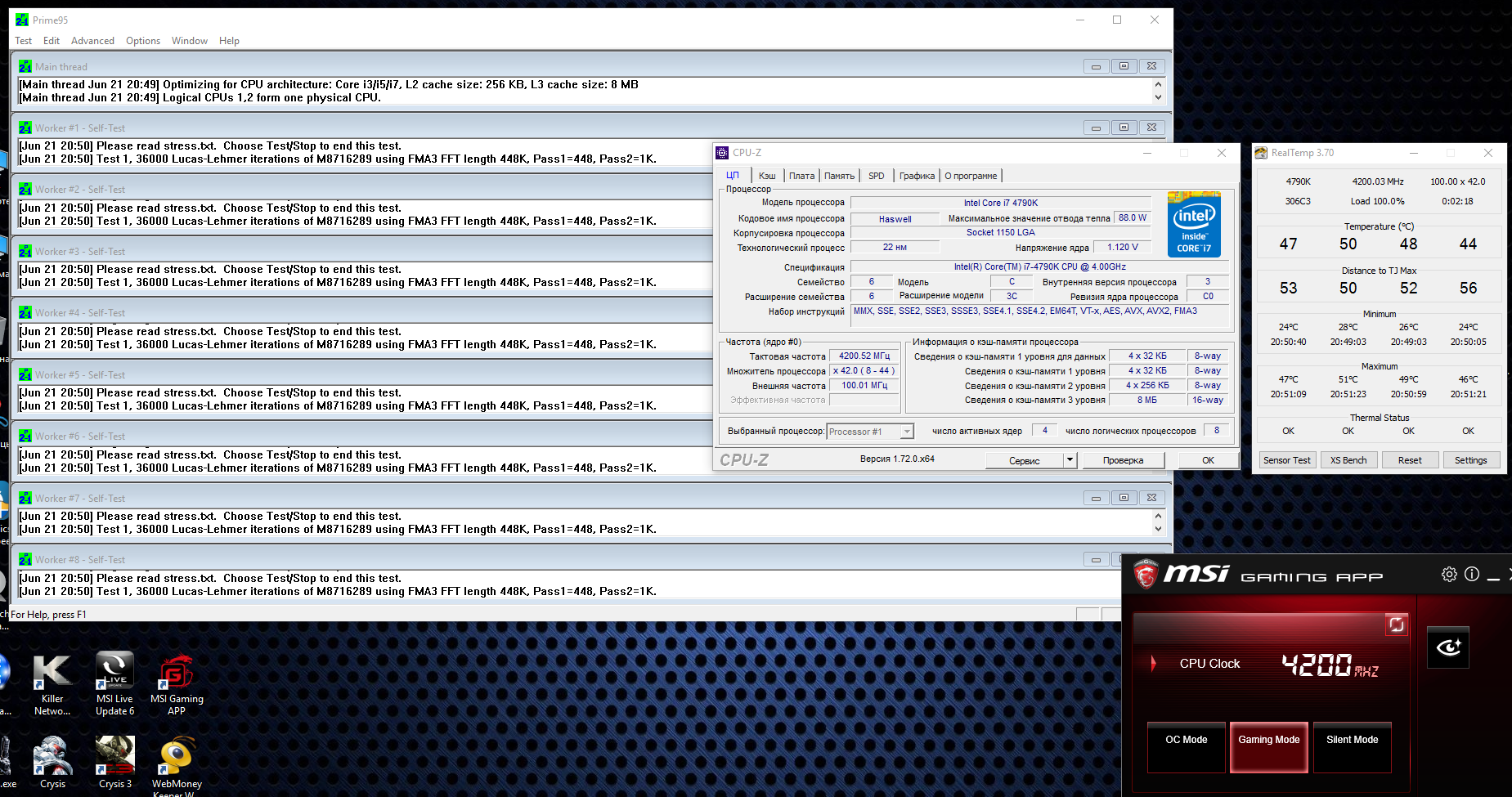
Task: Toggle Gaming Mode in MSI Gaming App
Action: coord(1269,746)
